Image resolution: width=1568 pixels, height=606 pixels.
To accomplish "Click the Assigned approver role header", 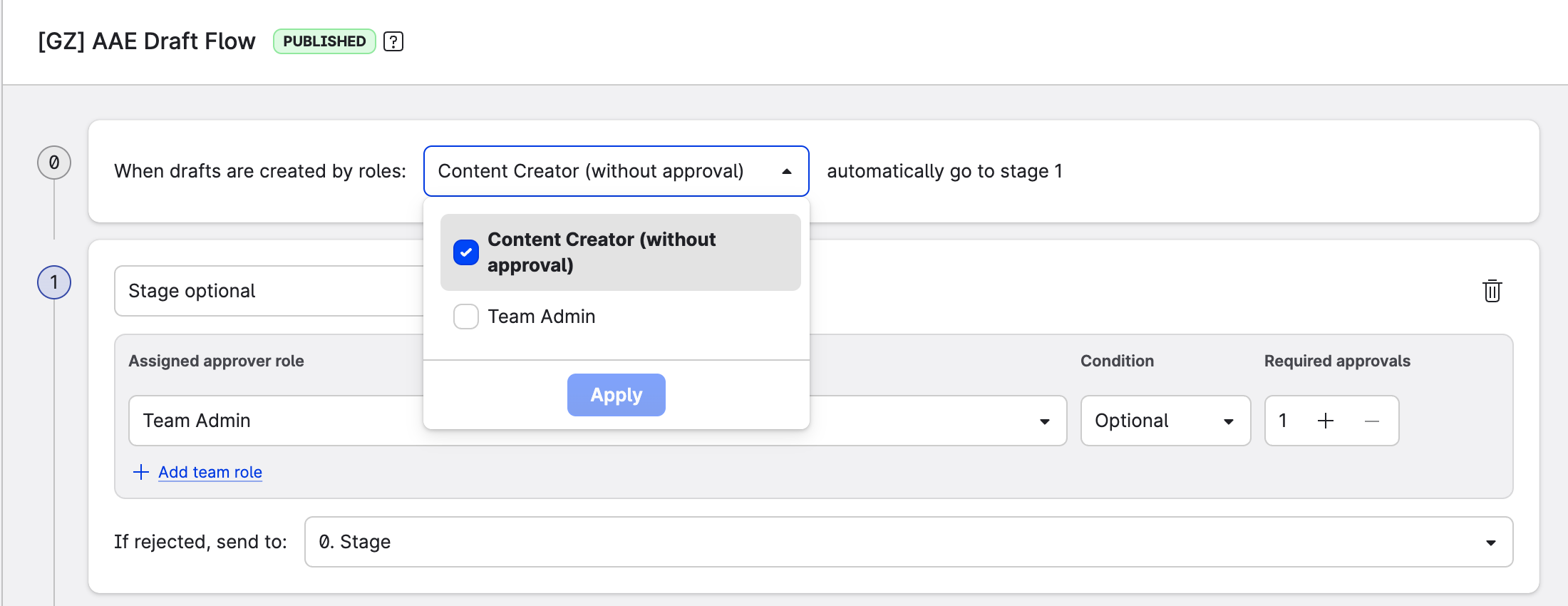I will 216,361.
